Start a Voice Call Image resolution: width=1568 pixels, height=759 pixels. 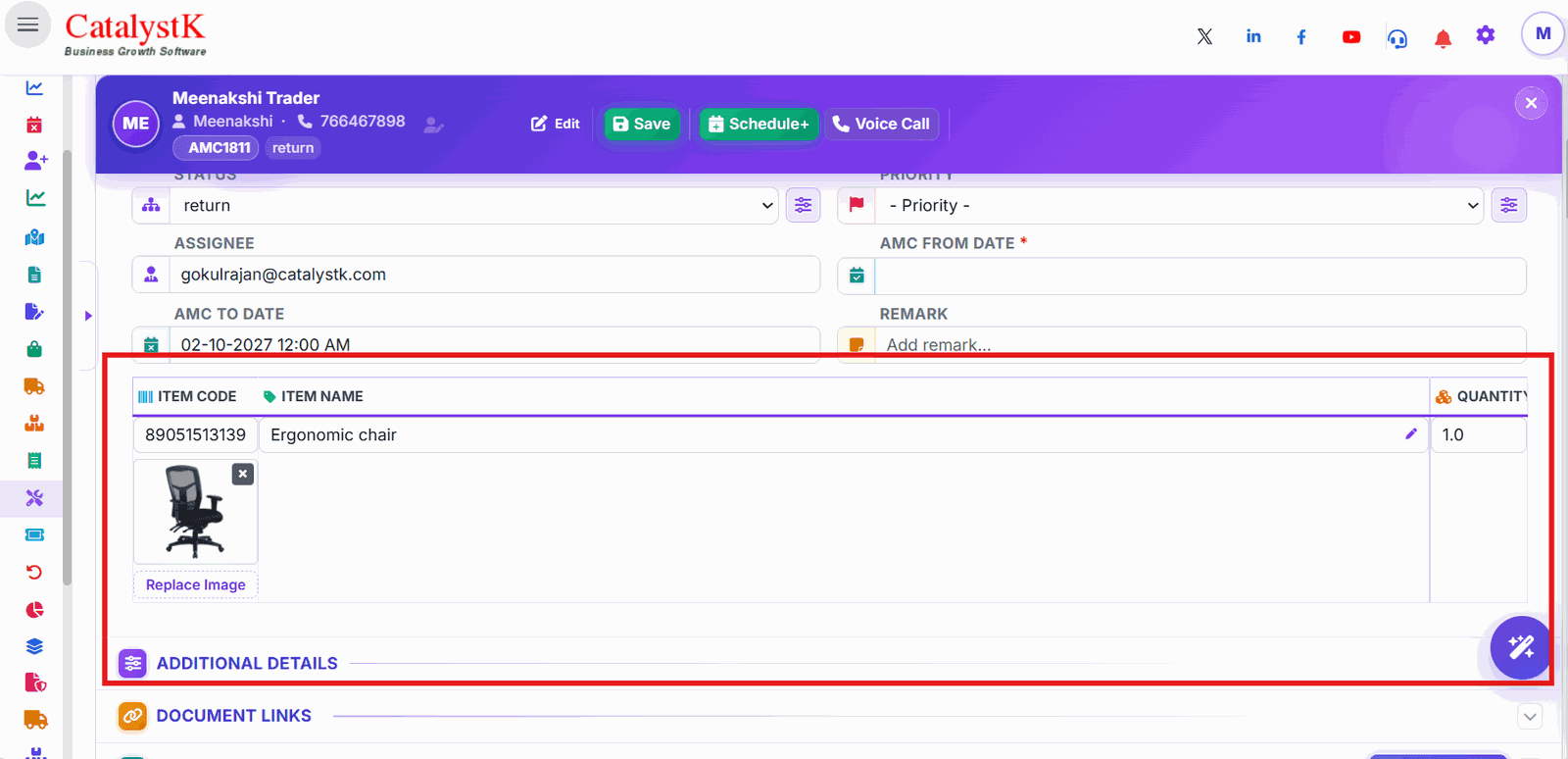coord(881,124)
